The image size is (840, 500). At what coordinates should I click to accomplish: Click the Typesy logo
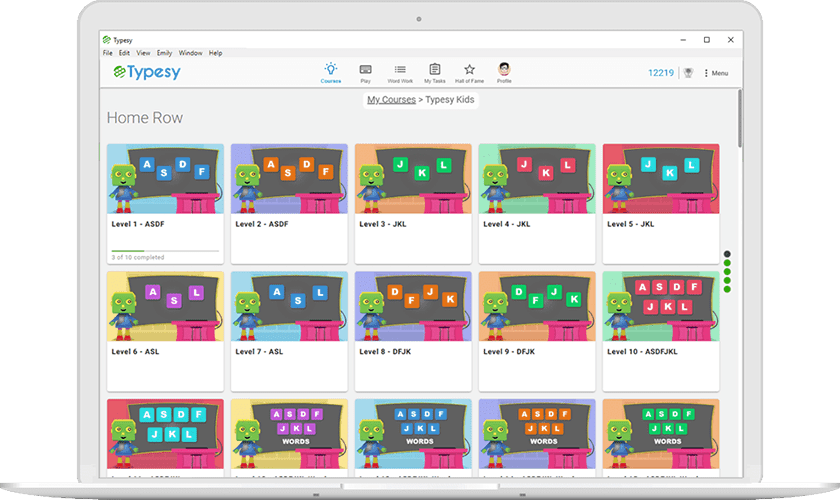click(x=147, y=72)
